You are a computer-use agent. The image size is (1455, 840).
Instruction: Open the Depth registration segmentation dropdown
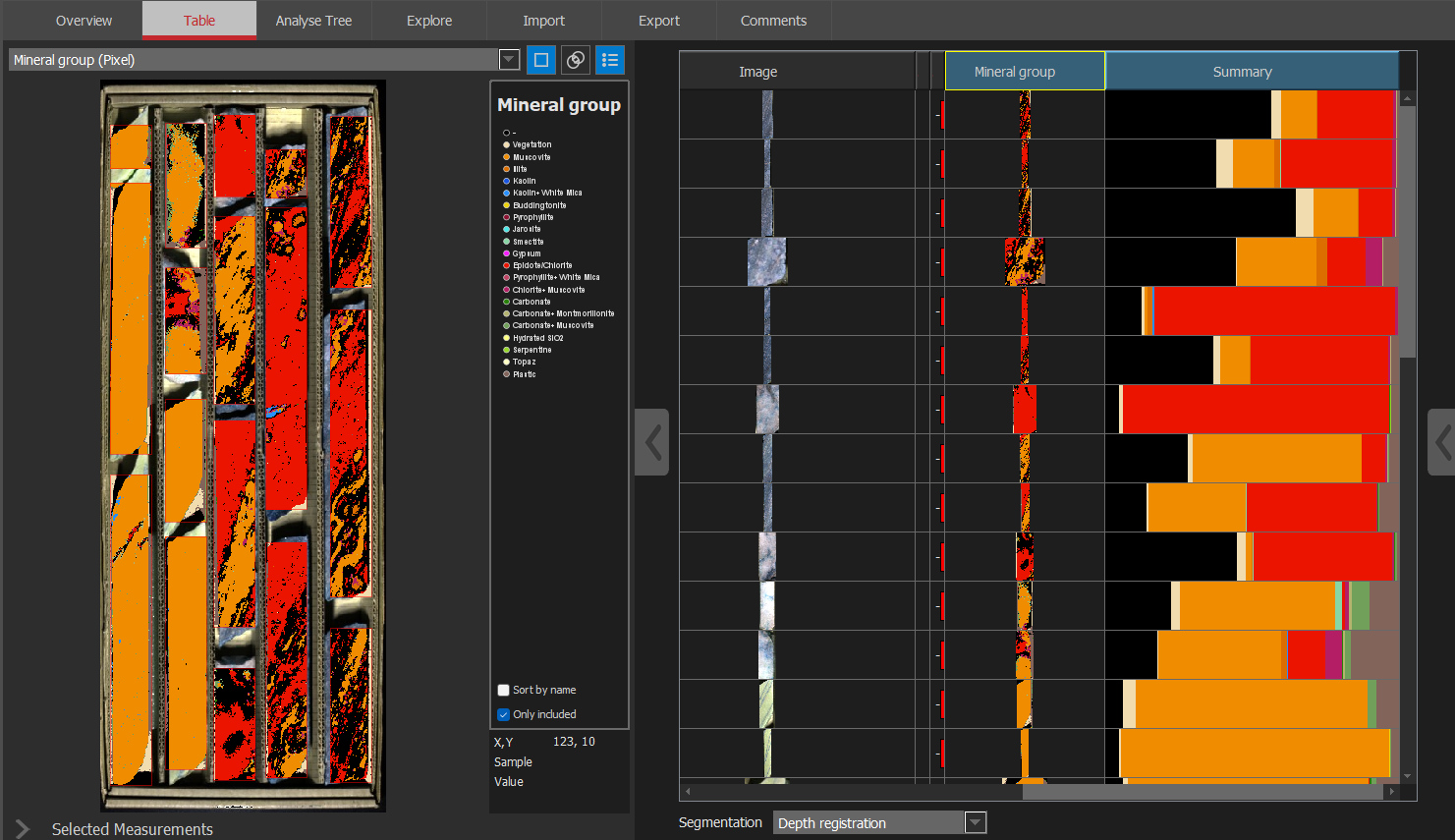pos(975,822)
